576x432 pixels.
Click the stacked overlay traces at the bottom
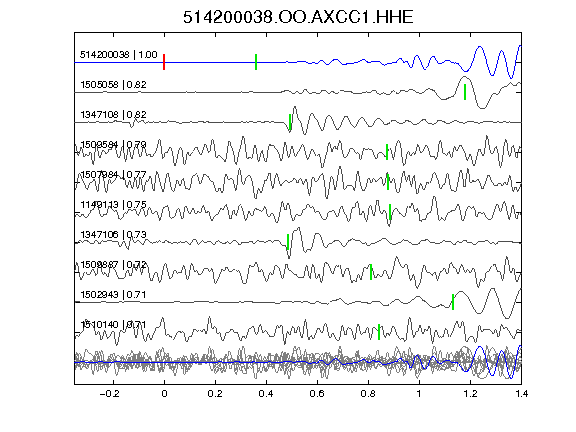coord(298,362)
